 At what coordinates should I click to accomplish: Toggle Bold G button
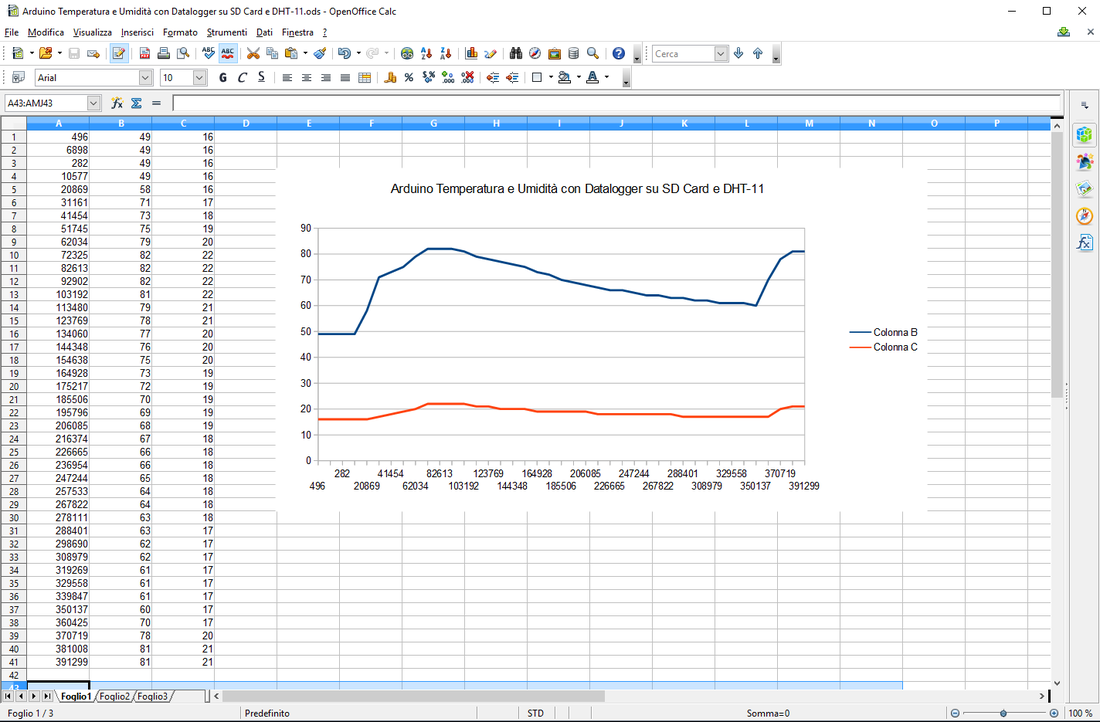click(223, 78)
